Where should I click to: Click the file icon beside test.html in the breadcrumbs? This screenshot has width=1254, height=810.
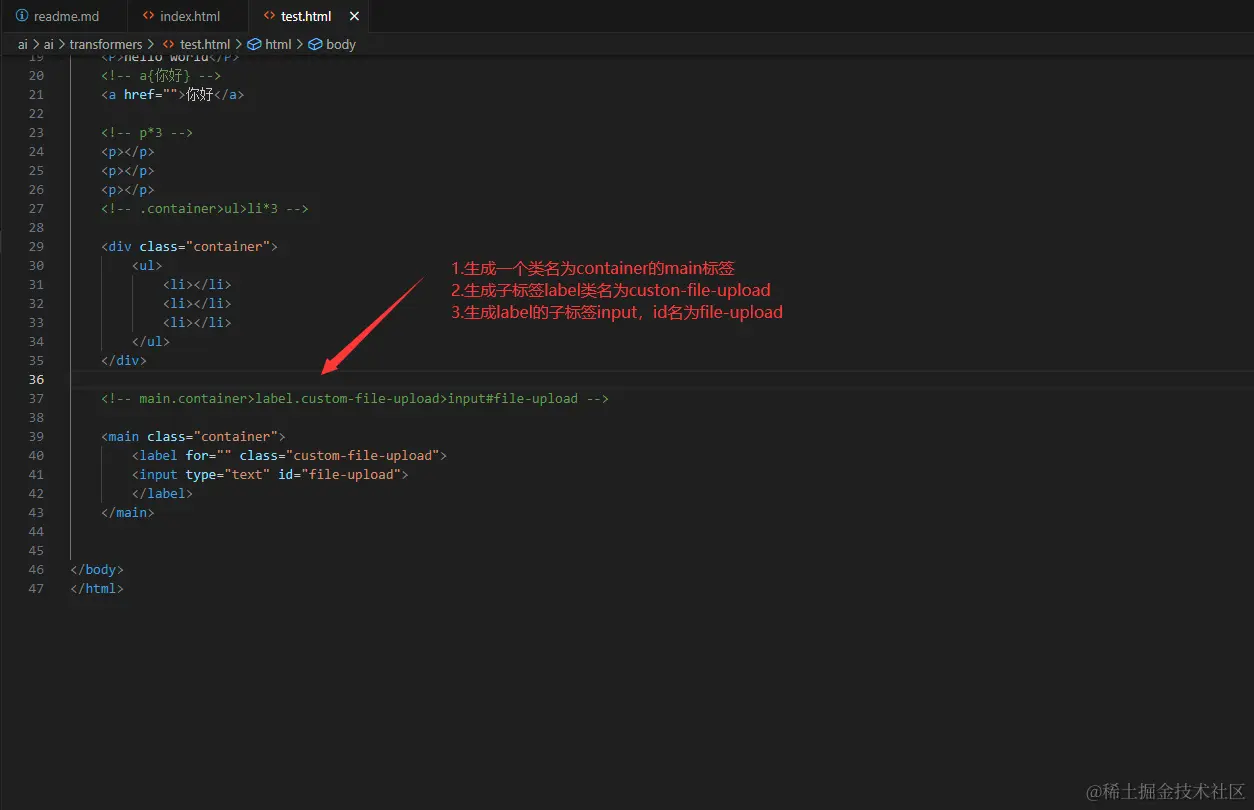click(x=168, y=44)
